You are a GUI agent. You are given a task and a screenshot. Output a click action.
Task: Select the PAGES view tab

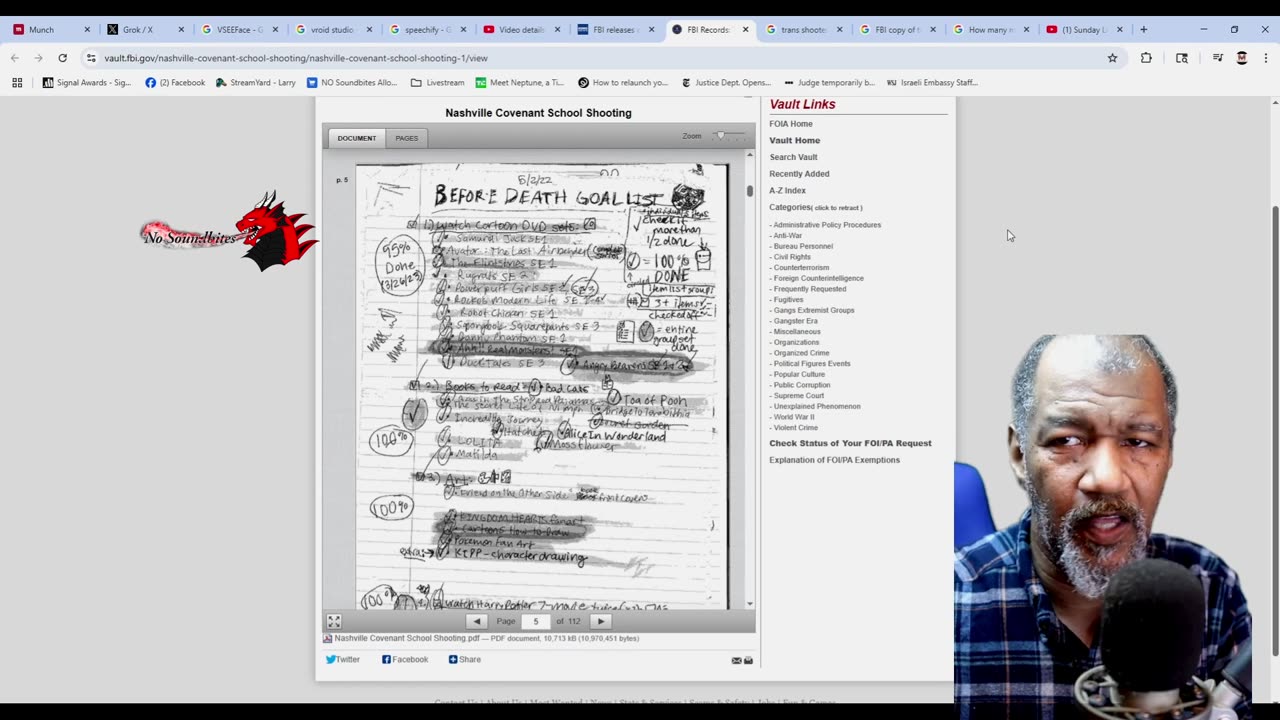pyautogui.click(x=406, y=138)
